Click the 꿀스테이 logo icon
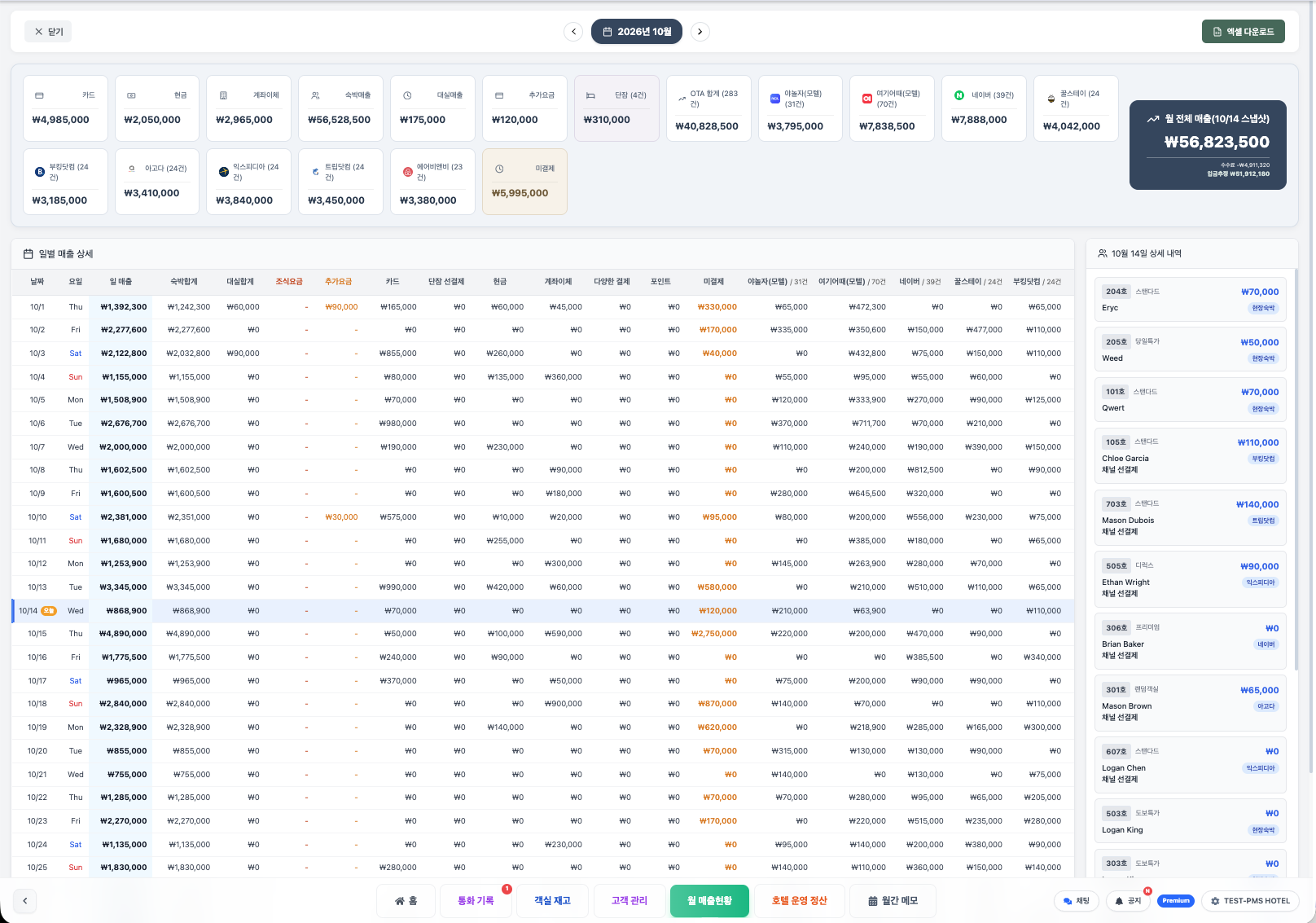The height and width of the screenshot is (923, 1316). point(1051,99)
